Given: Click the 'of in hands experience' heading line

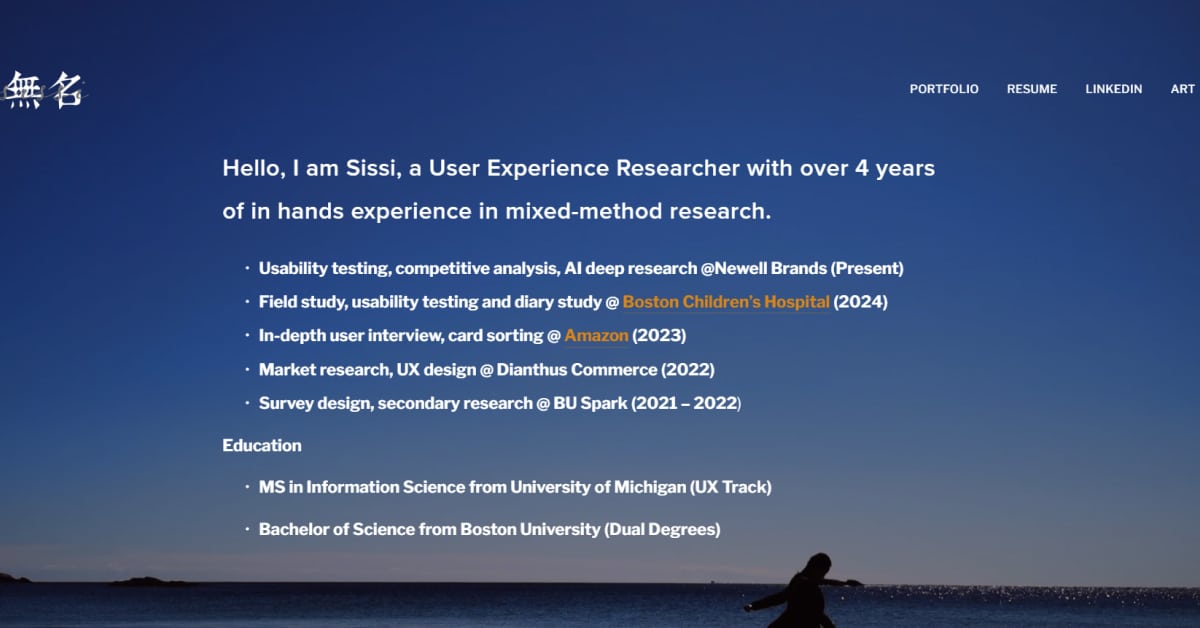Looking at the screenshot, I should (x=497, y=212).
